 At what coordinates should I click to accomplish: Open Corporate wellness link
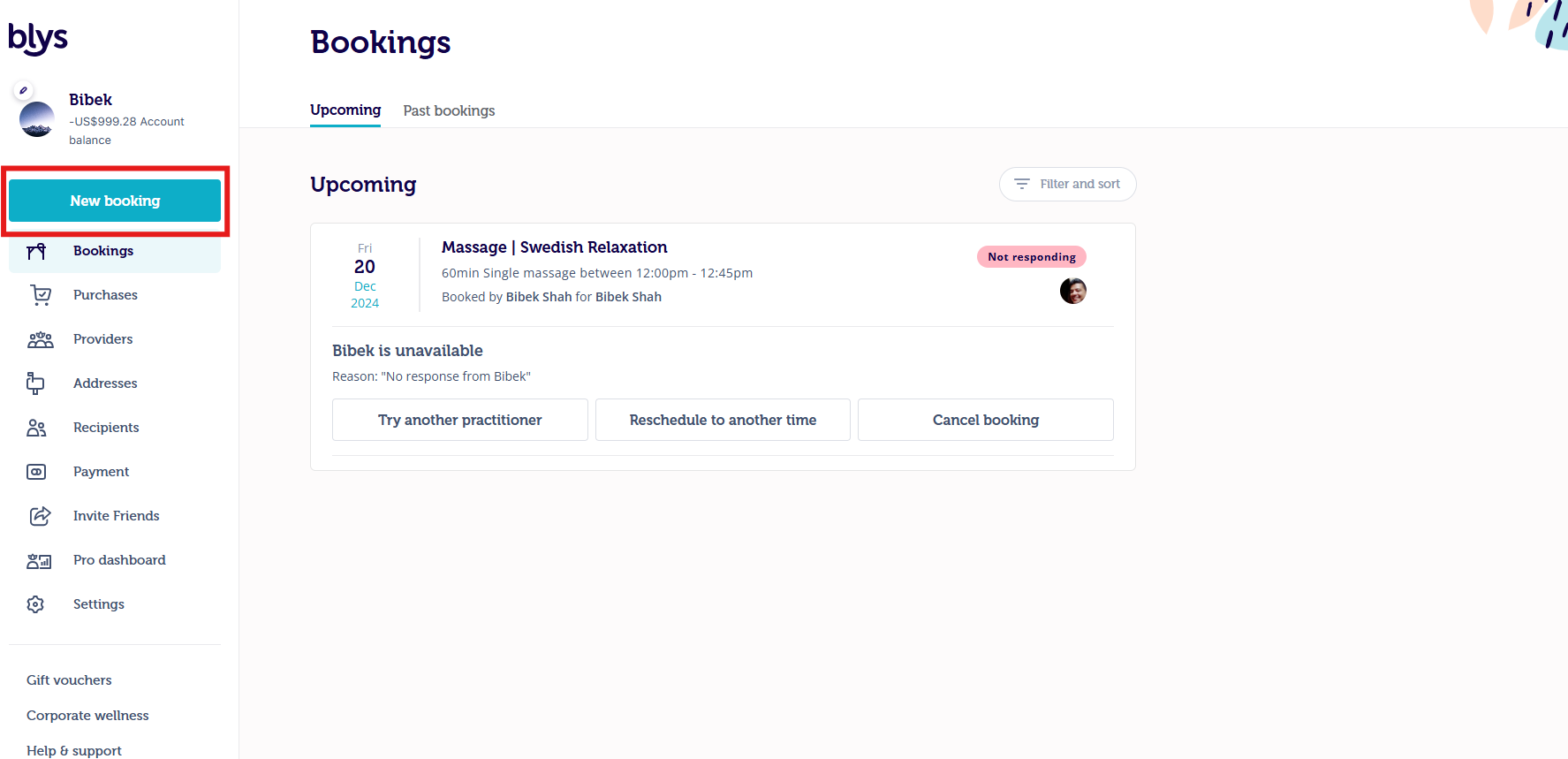point(87,716)
